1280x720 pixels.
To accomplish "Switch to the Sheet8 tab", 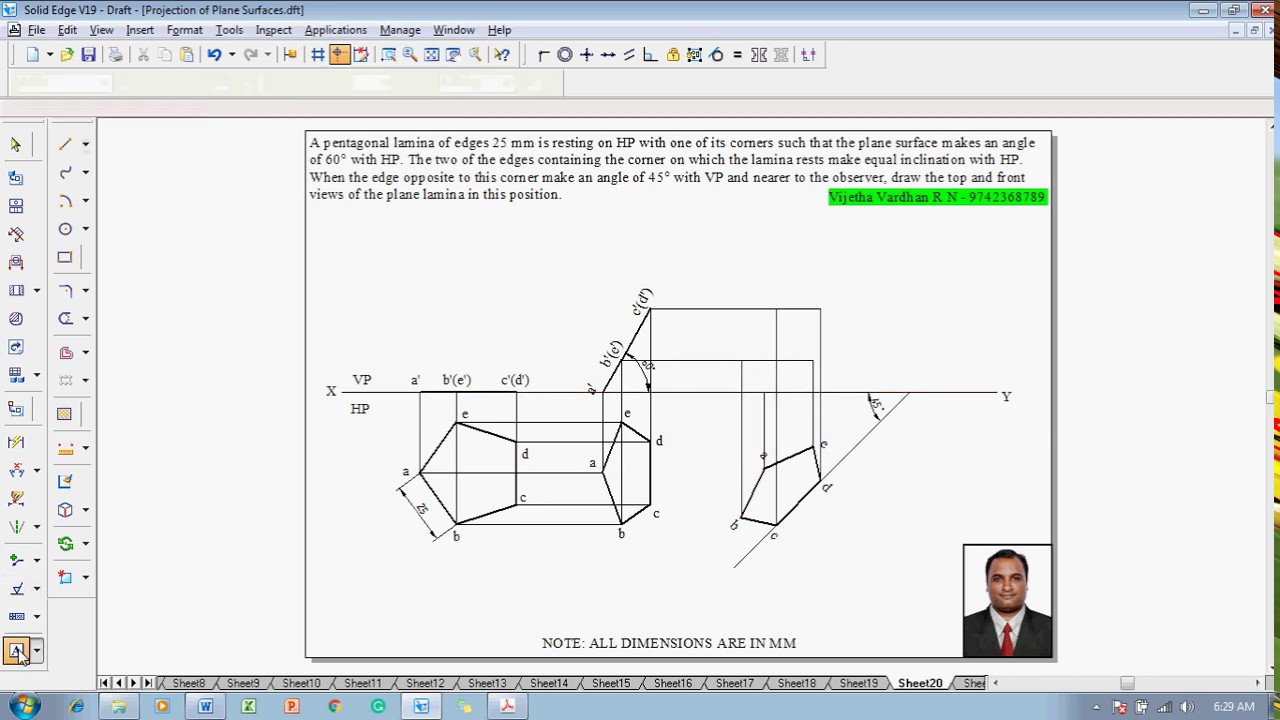I will (x=188, y=683).
